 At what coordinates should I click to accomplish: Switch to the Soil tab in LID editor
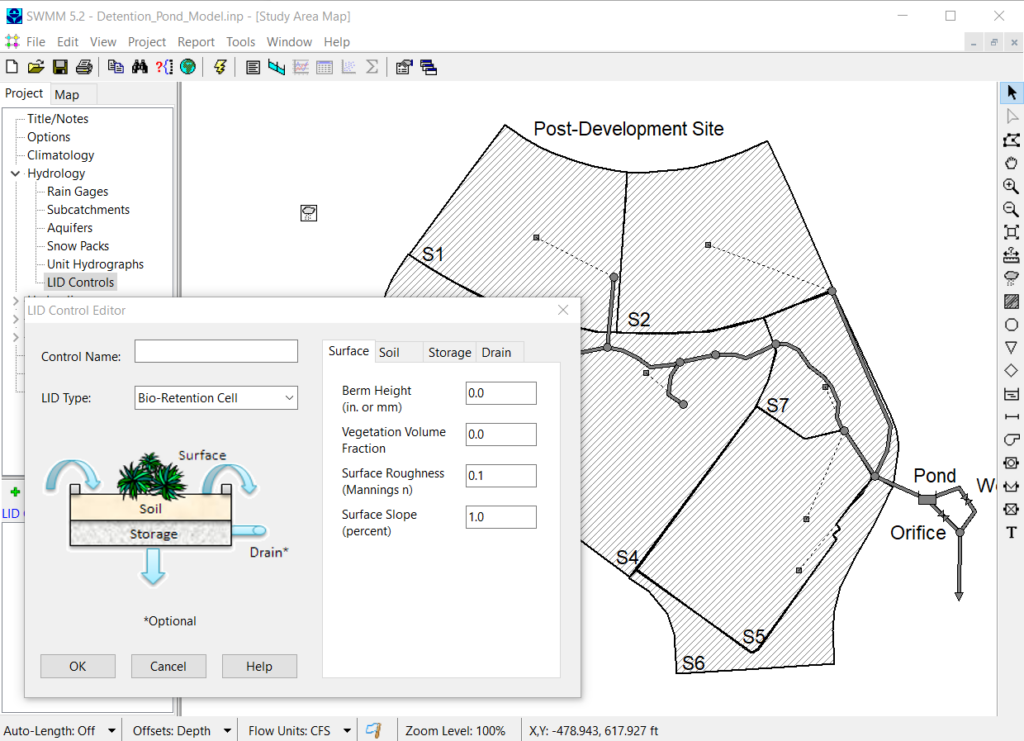(387, 352)
